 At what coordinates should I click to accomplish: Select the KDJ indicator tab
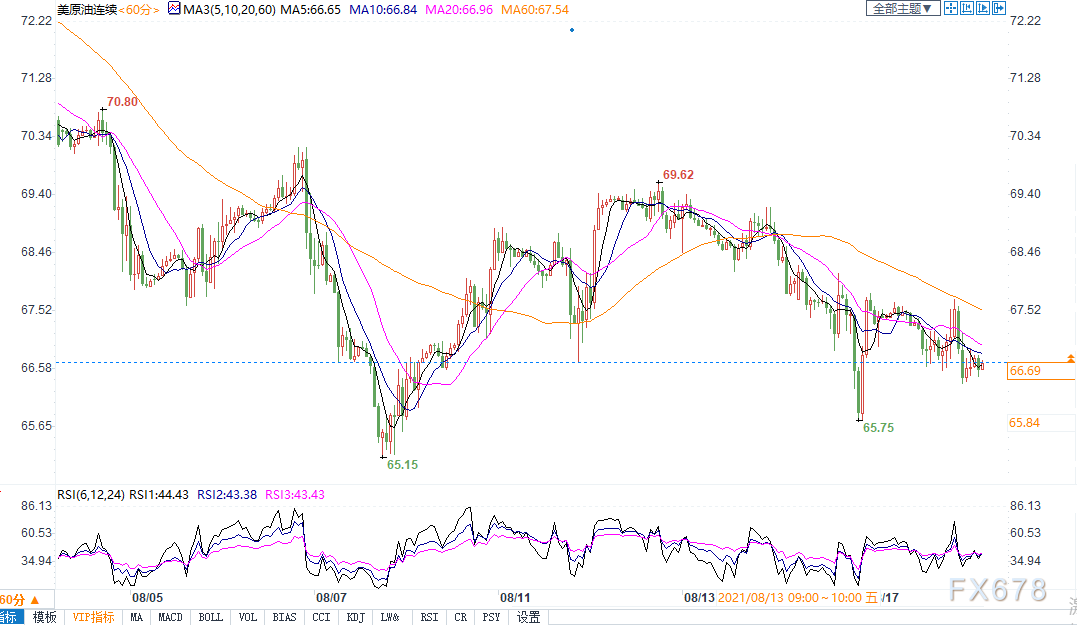[356, 617]
